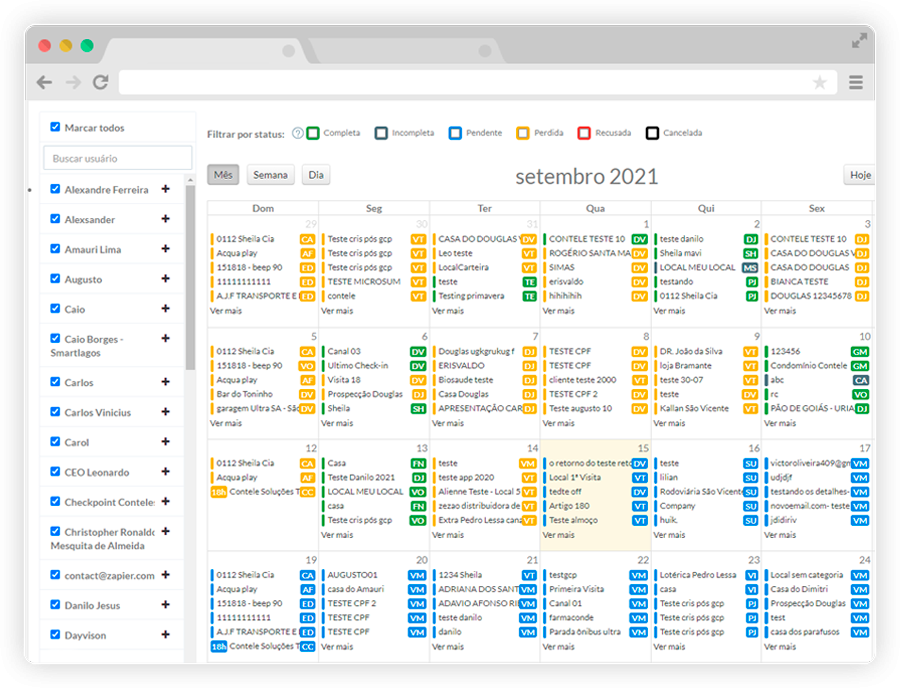The image size is (900, 688).
Task: Bookmark page with the star icon
Action: coord(820,83)
